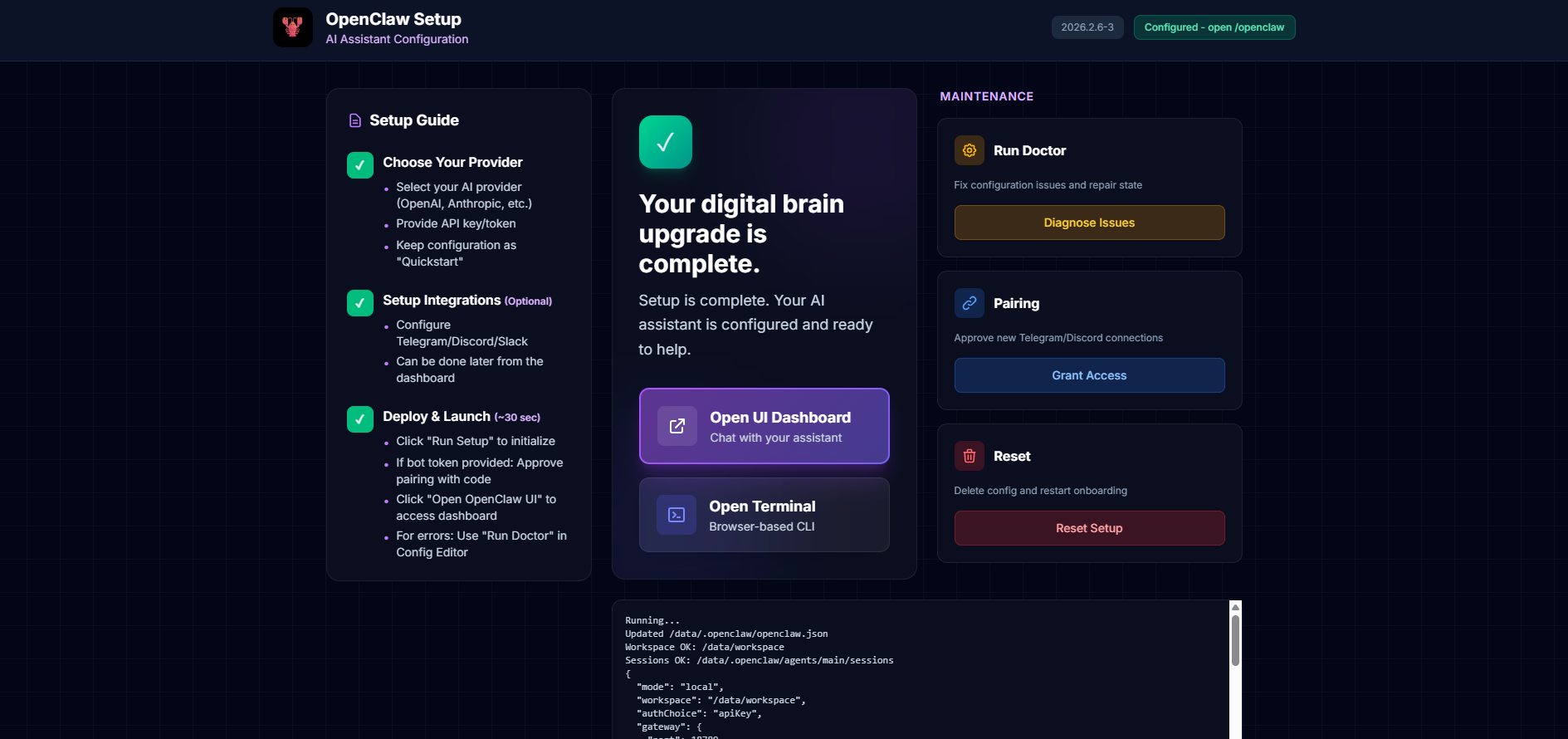Screen dimensions: 1568x739
Task: Click the Setup Guide document icon
Action: (x=355, y=120)
